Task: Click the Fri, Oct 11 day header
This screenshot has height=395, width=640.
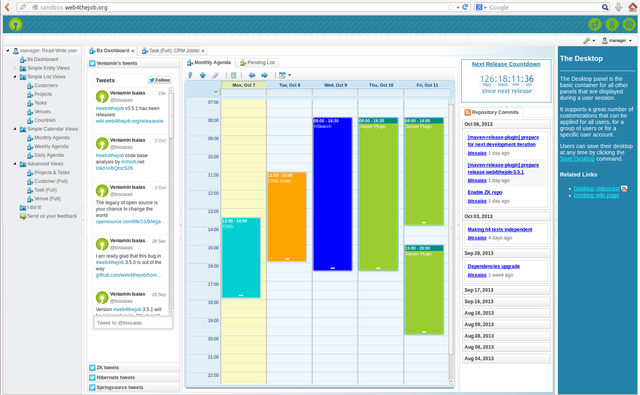Action: pyautogui.click(x=427, y=85)
